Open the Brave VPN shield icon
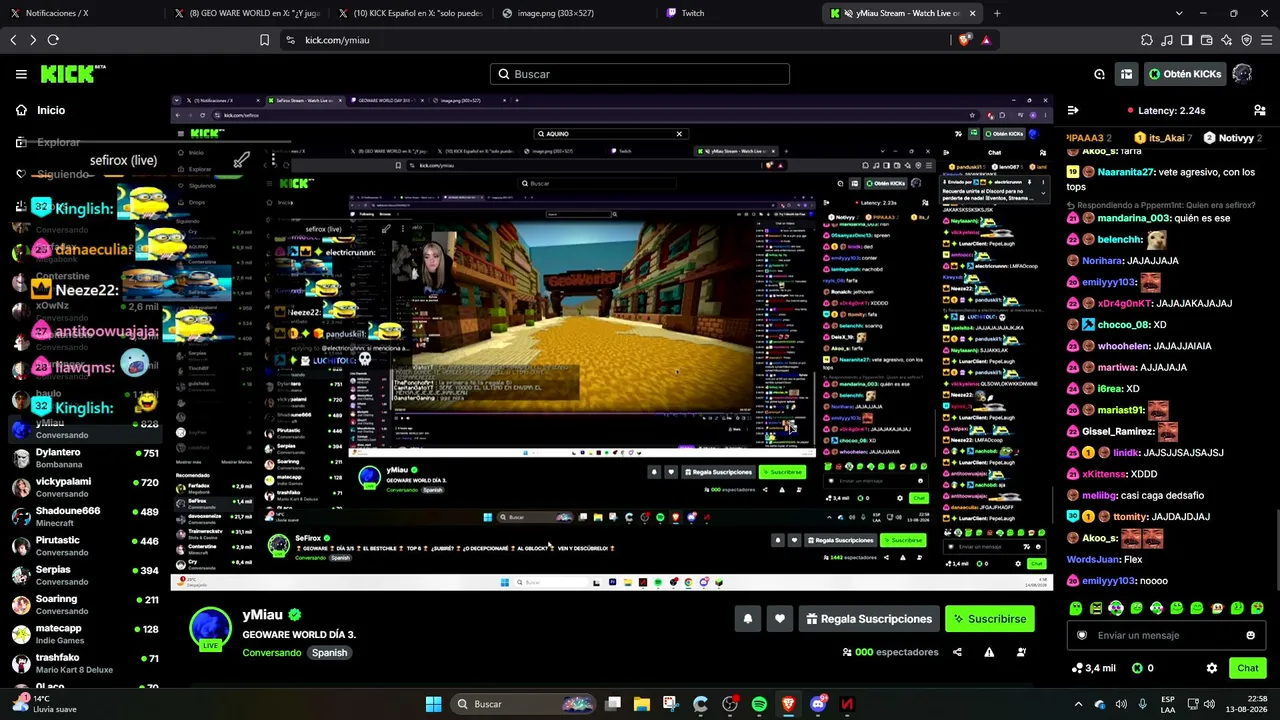The image size is (1280, 720). pos(1246,40)
